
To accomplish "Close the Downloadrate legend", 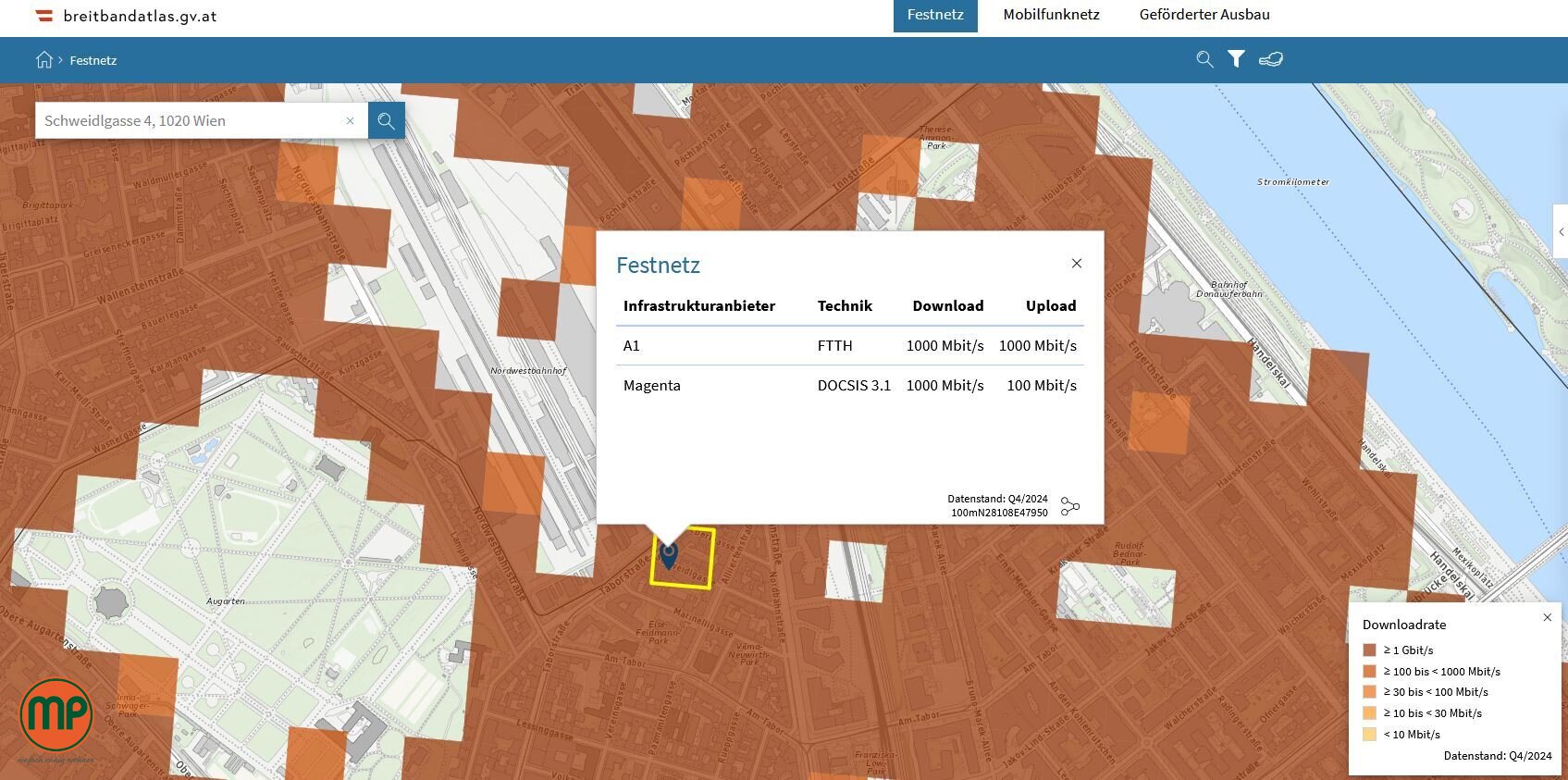I will [1548, 617].
